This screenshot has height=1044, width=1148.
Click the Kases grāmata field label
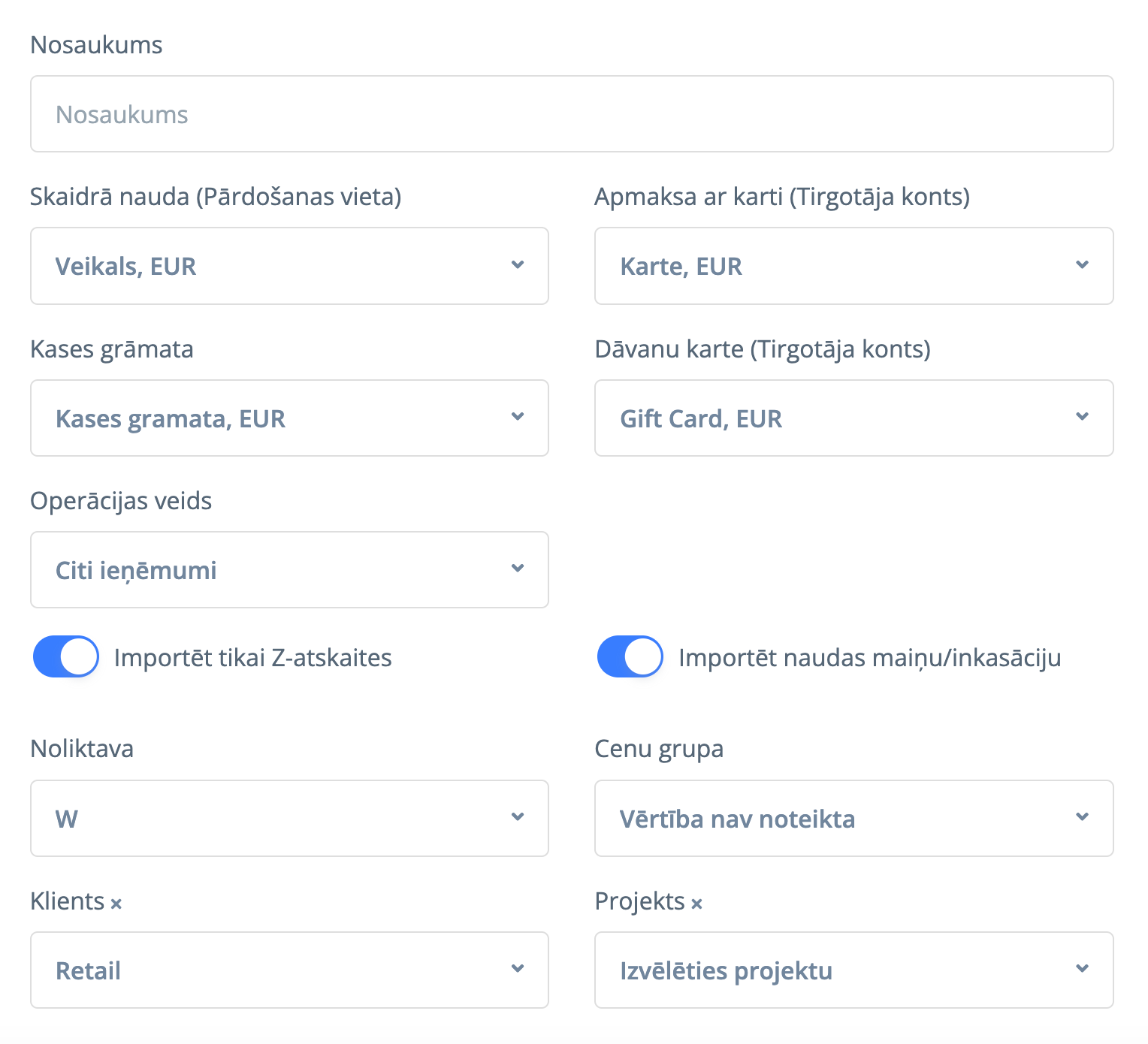[x=112, y=349]
